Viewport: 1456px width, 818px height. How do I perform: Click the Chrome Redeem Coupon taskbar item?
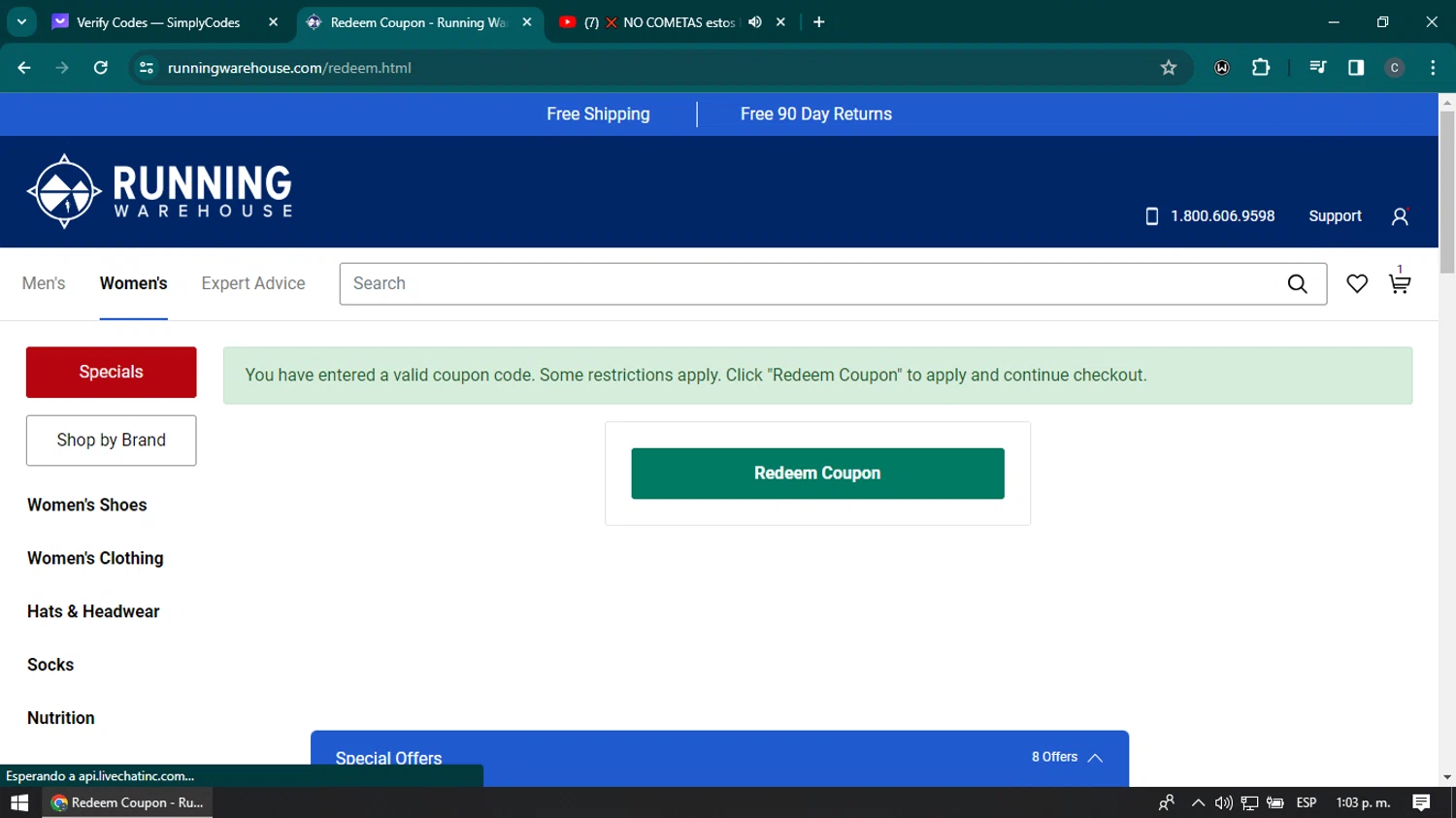point(127,802)
